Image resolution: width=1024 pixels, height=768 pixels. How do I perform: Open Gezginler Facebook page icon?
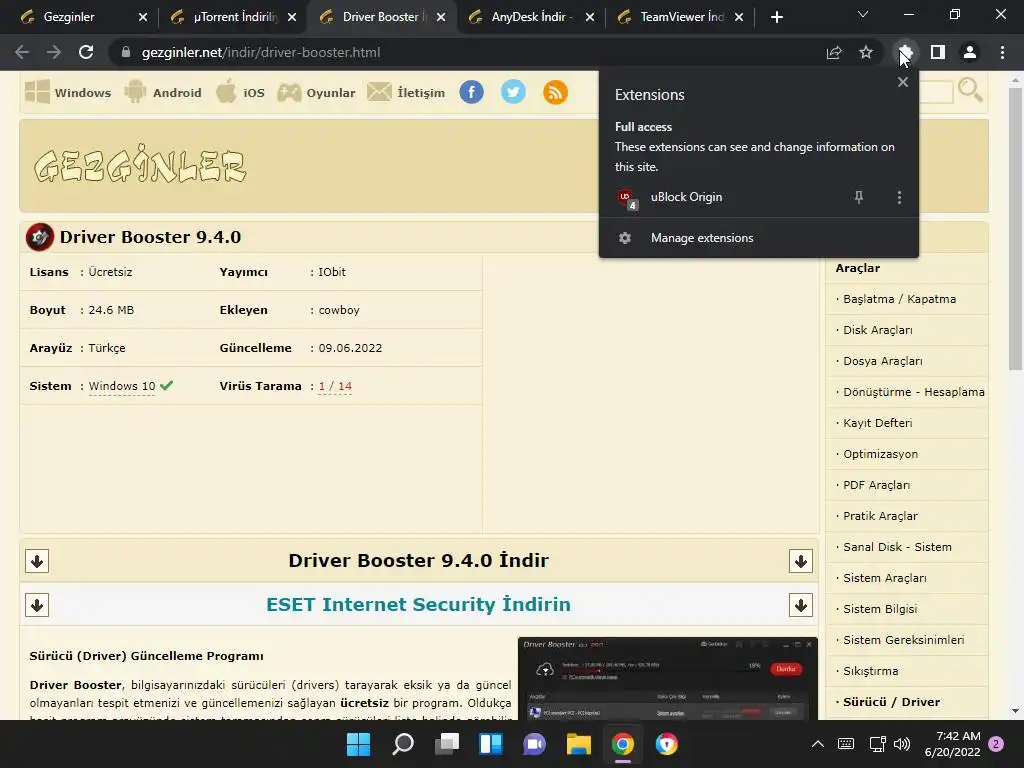pyautogui.click(x=472, y=92)
